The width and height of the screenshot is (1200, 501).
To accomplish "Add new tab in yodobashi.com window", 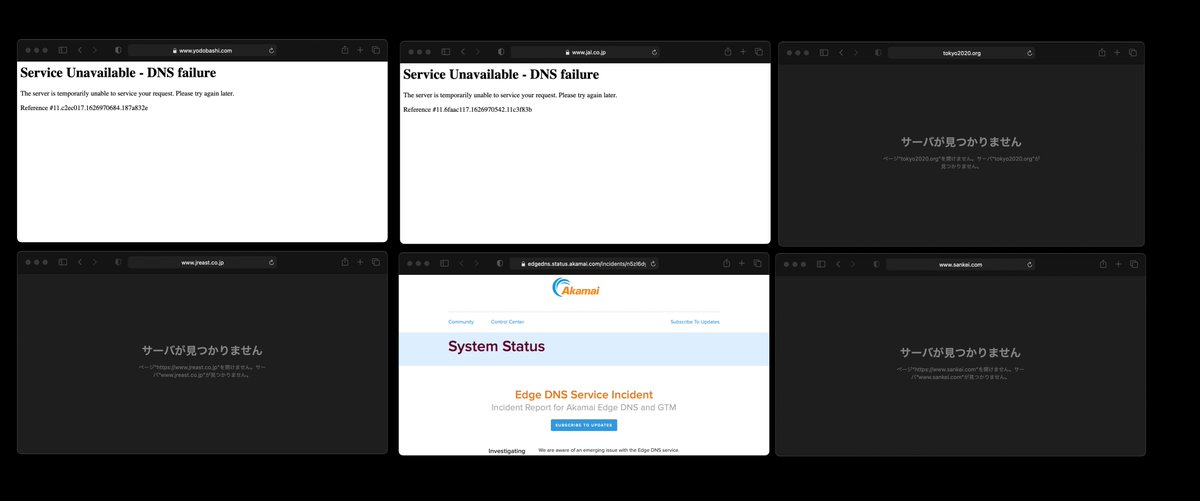I will pyautogui.click(x=360, y=50).
